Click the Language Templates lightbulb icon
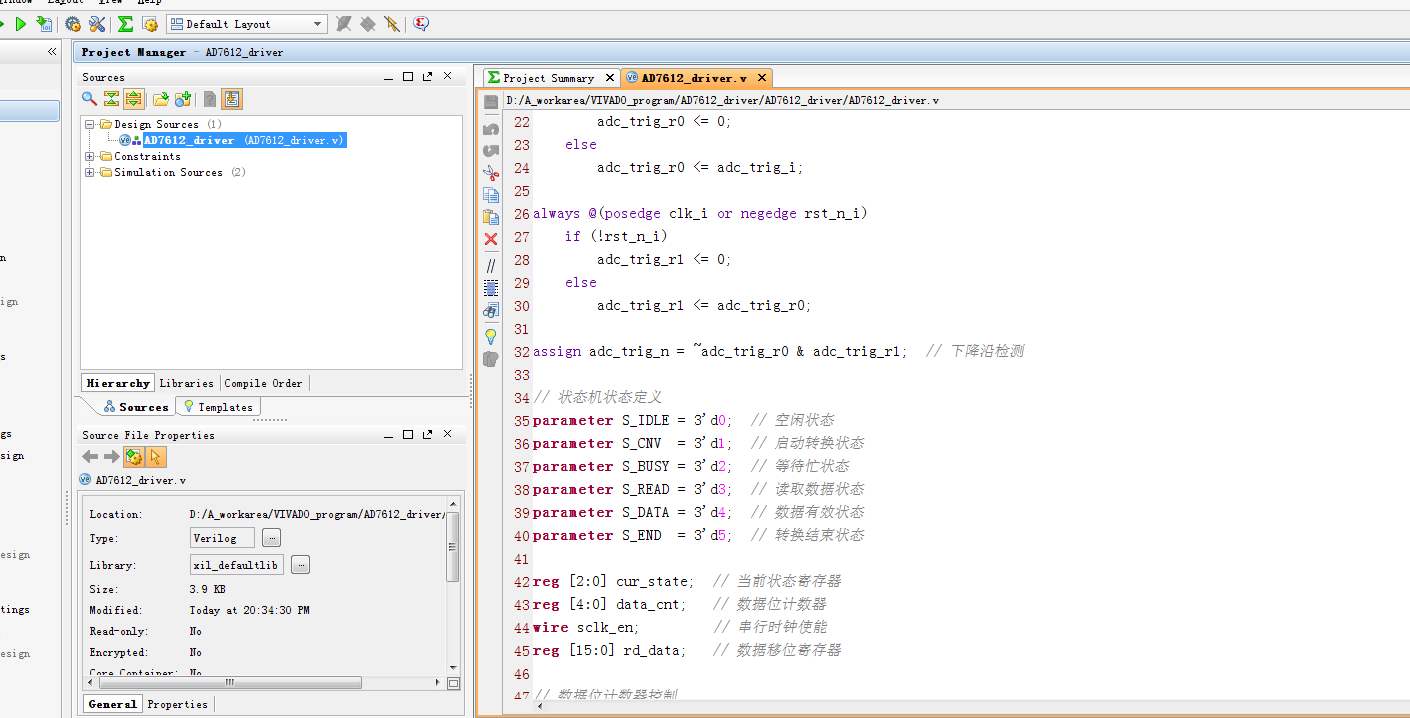 (x=491, y=336)
